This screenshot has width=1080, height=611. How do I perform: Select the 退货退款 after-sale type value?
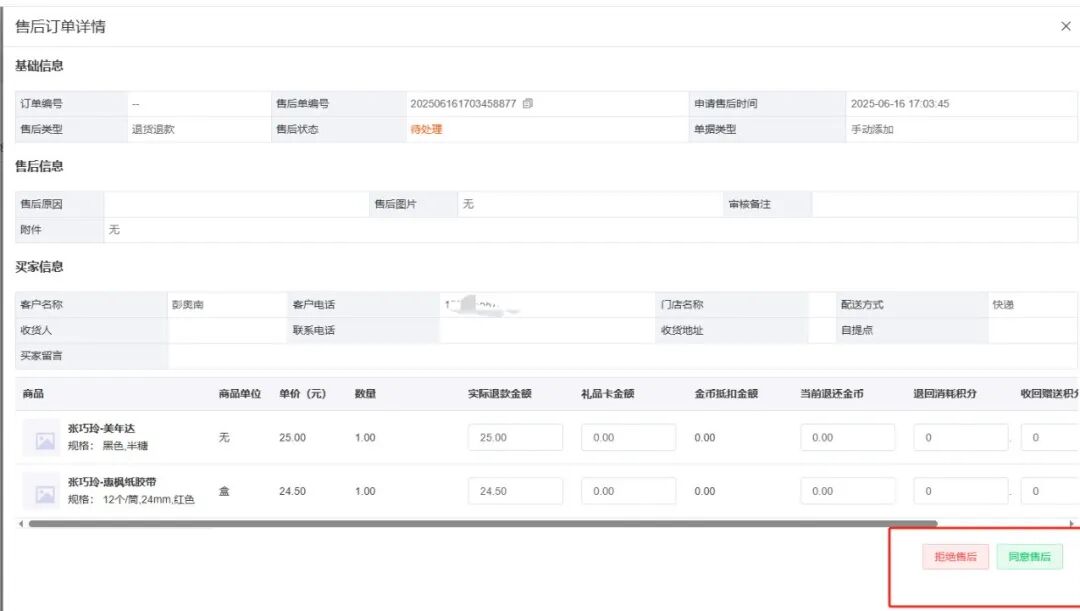coord(153,129)
